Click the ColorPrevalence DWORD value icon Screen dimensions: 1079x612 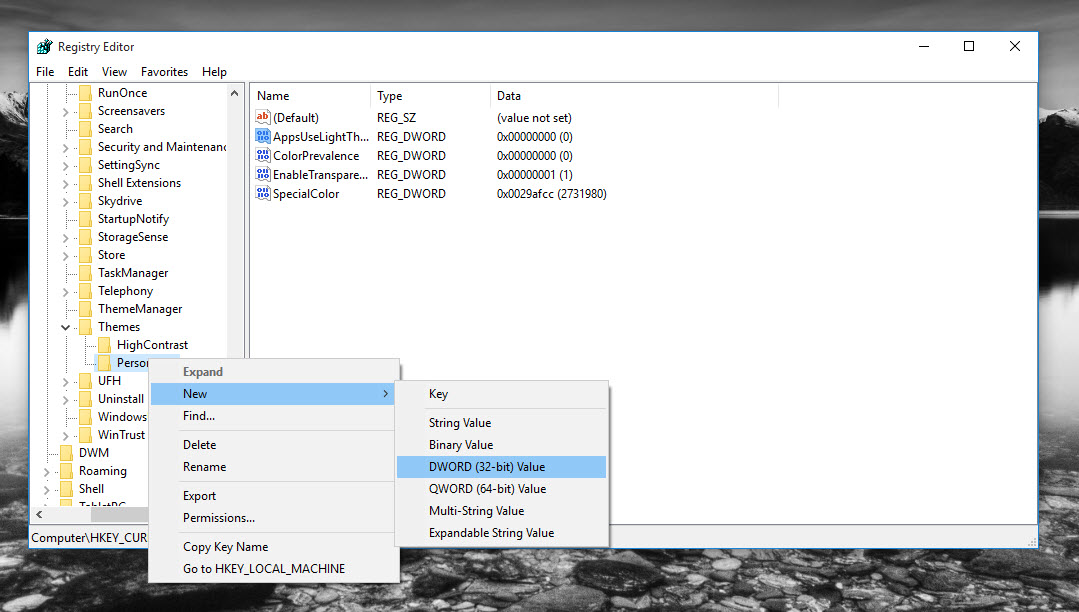[x=263, y=156]
